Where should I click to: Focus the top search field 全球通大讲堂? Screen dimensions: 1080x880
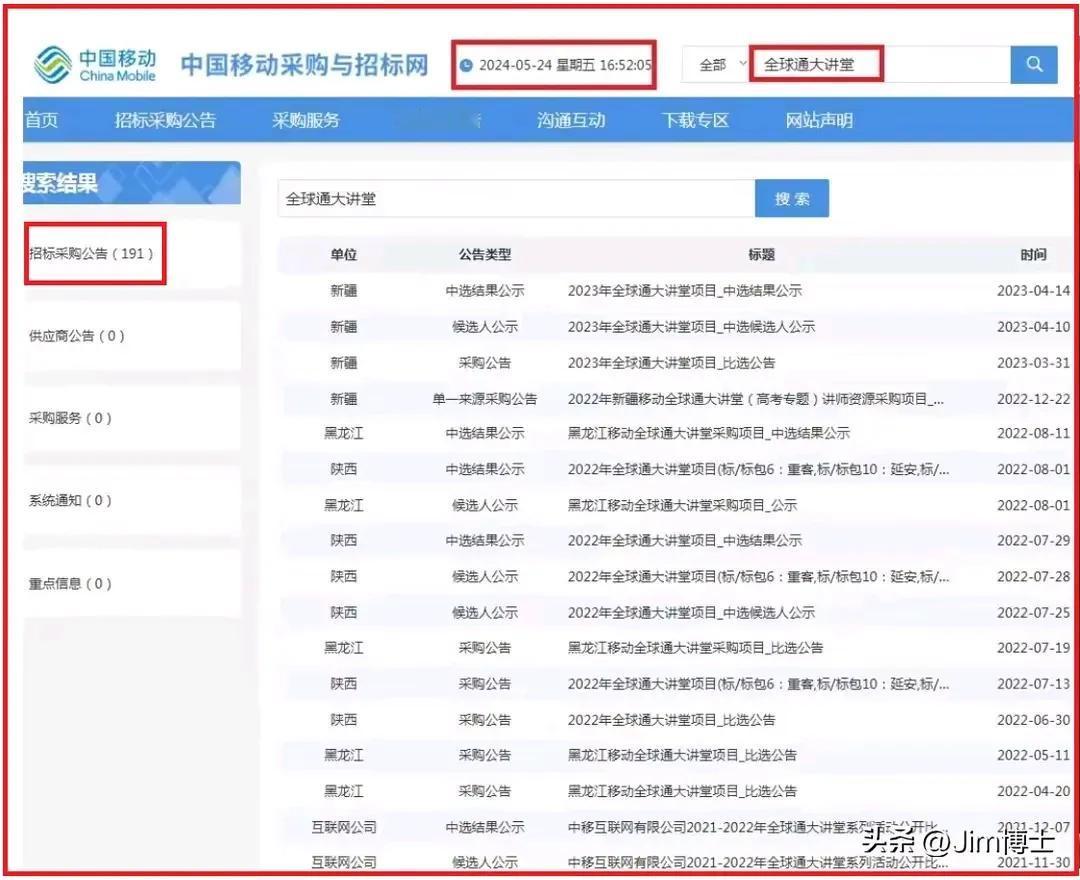tap(879, 65)
